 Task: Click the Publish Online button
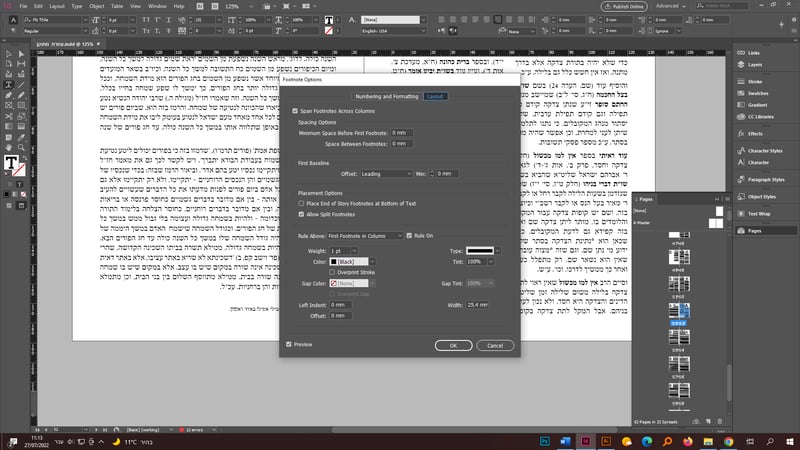624,7
